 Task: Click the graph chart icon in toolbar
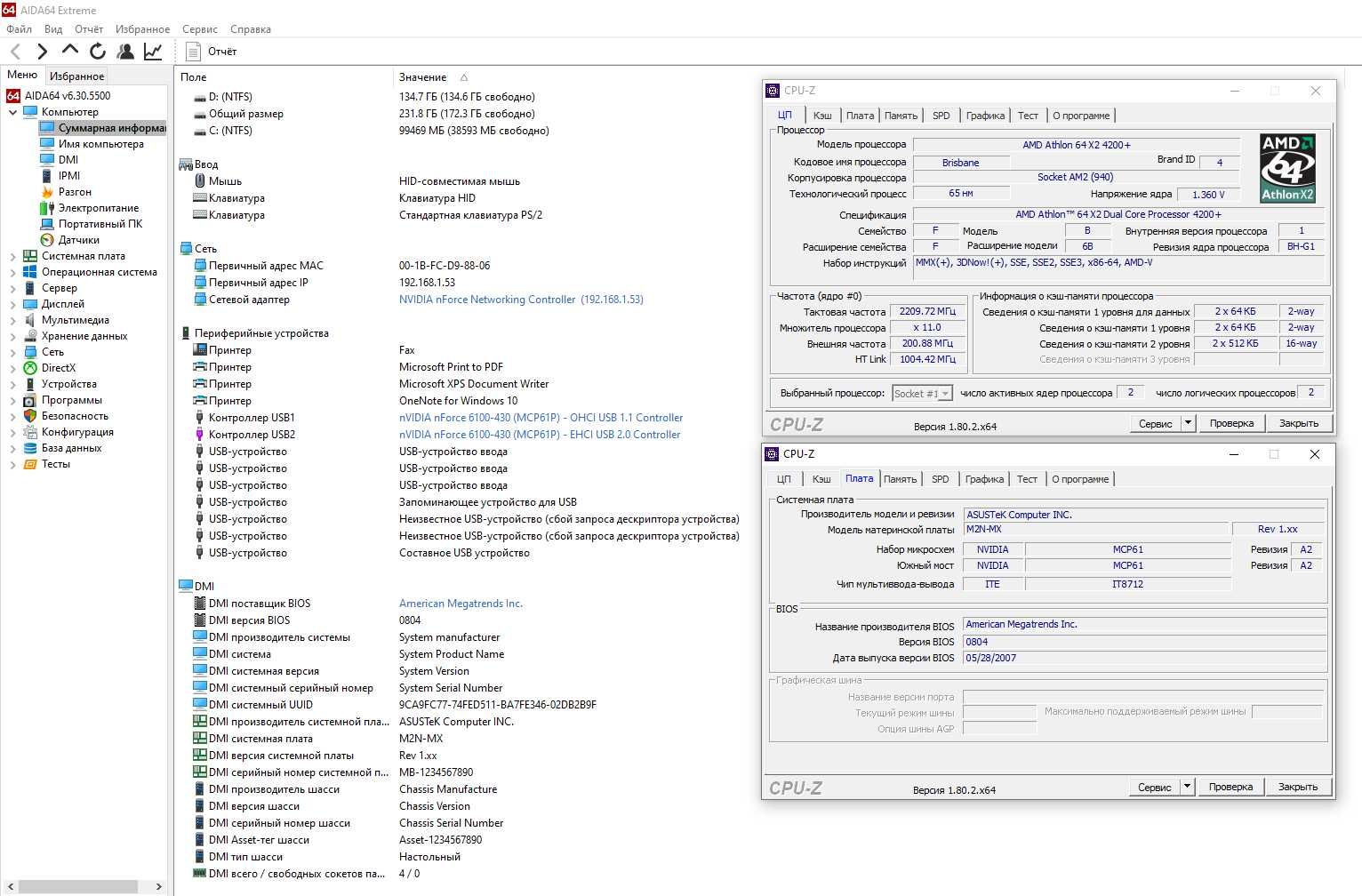point(153,52)
